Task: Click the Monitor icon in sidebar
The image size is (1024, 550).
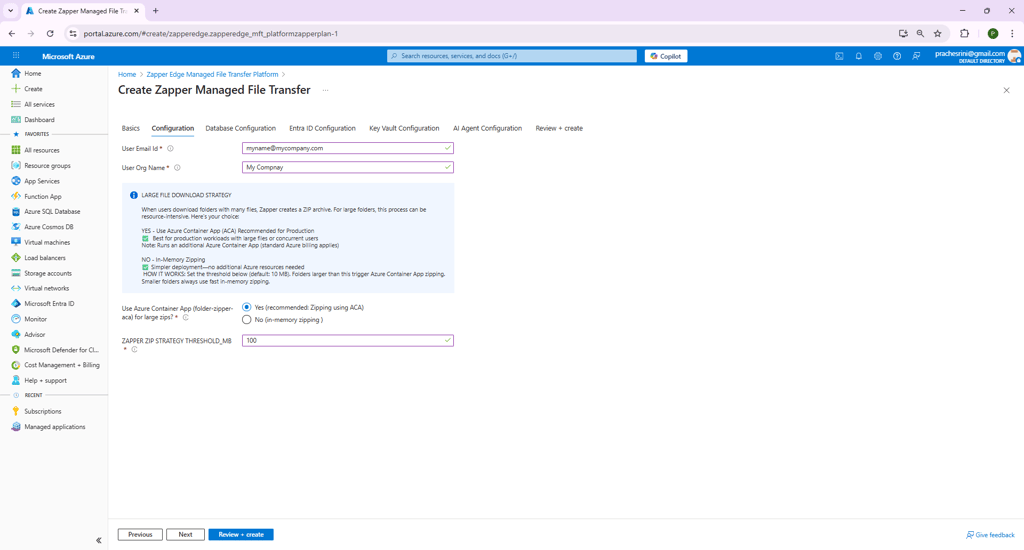Action: (x=16, y=319)
